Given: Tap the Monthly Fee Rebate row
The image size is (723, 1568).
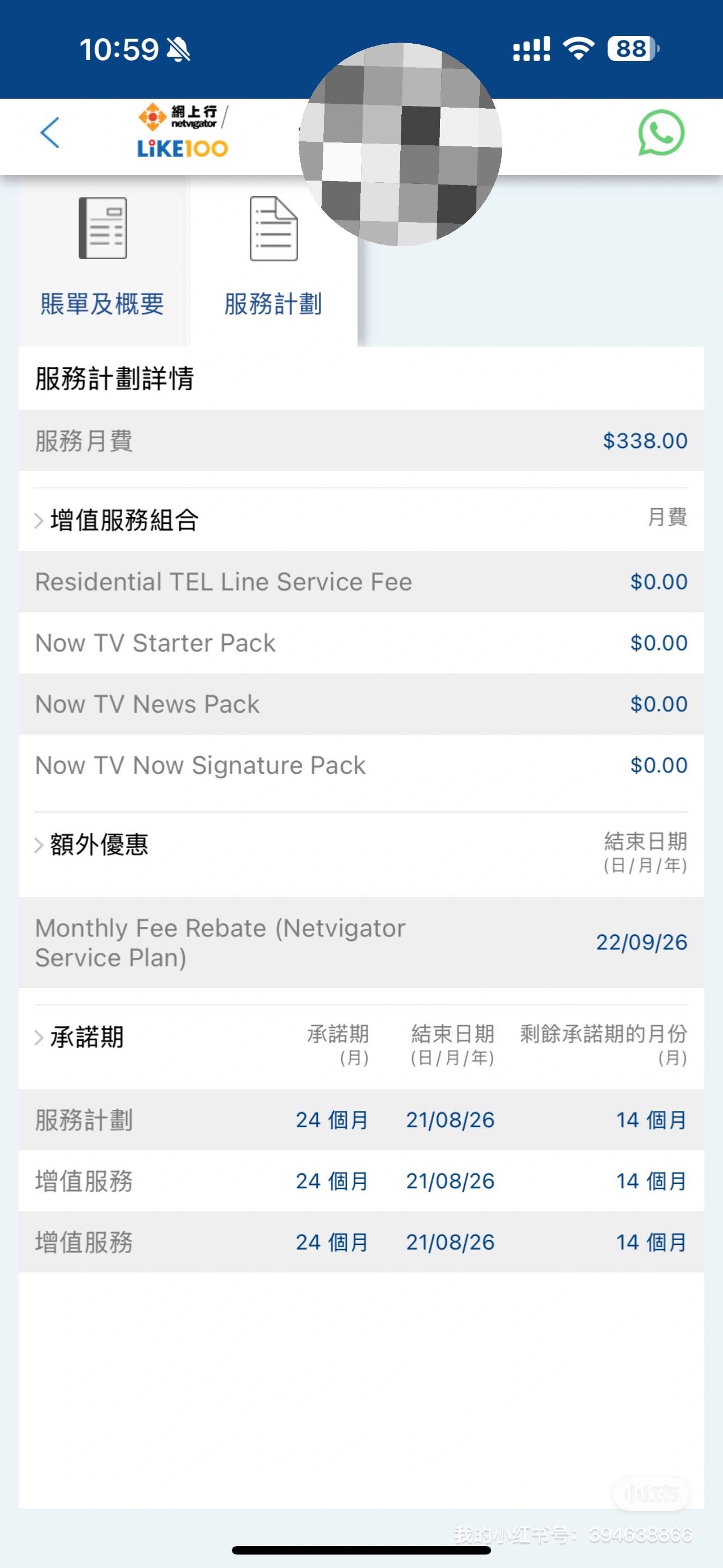Looking at the screenshot, I should (361, 942).
